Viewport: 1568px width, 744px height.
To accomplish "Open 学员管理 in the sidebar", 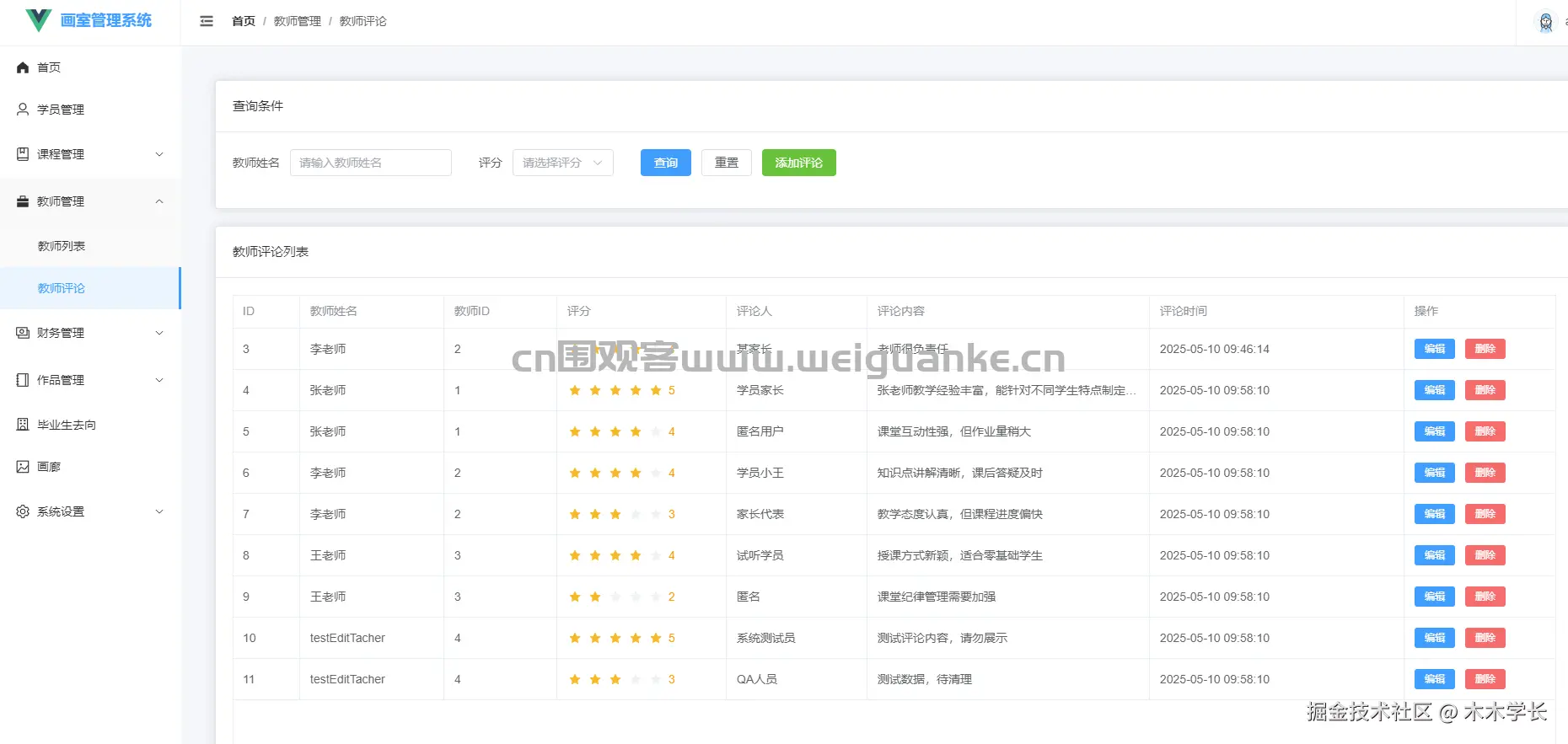I will [x=90, y=110].
